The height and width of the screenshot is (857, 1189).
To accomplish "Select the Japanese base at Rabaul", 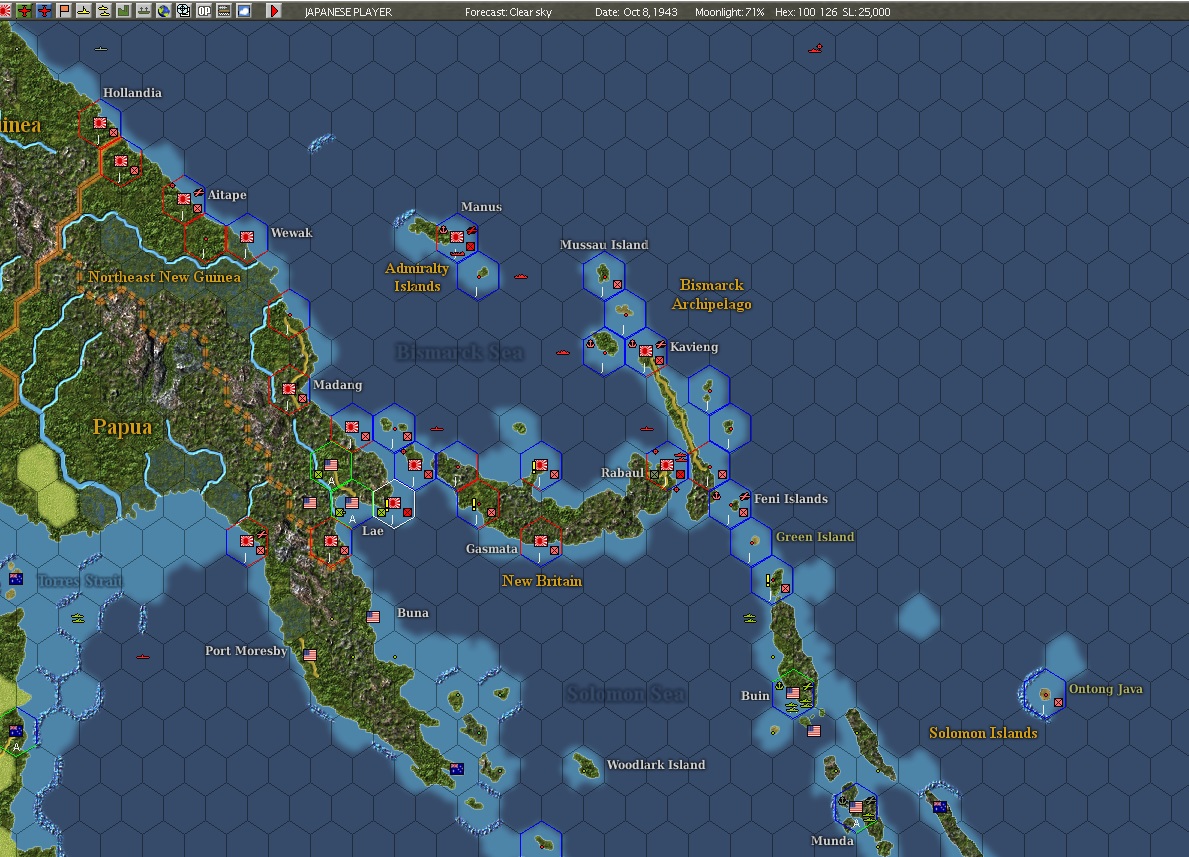I will point(667,464).
